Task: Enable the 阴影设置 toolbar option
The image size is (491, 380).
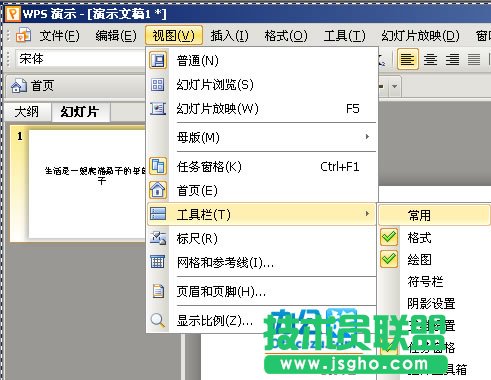Action: (431, 304)
